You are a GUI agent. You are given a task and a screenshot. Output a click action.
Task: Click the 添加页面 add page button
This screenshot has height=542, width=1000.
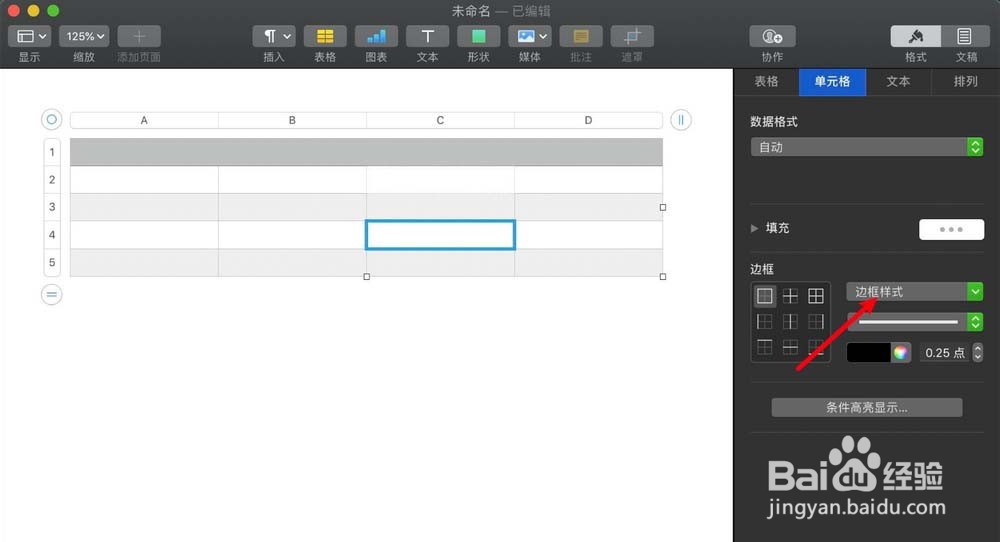[x=139, y=36]
